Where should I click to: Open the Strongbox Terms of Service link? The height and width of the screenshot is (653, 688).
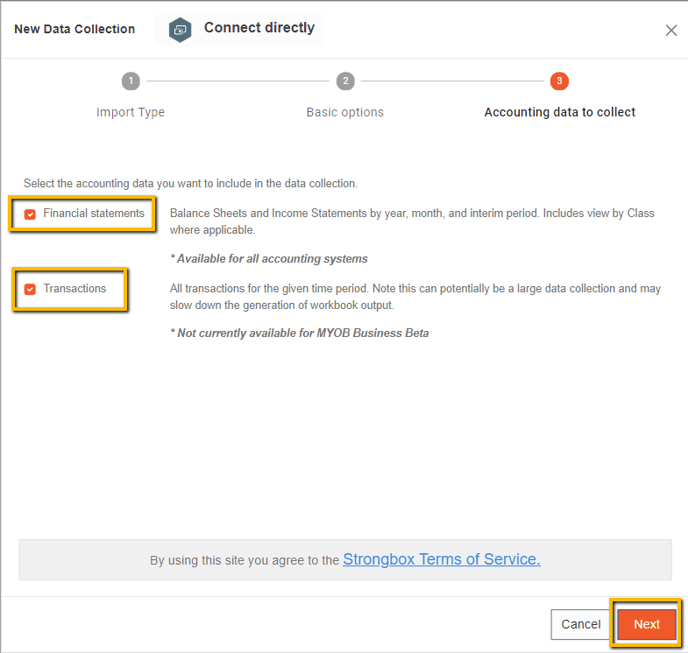(441, 560)
